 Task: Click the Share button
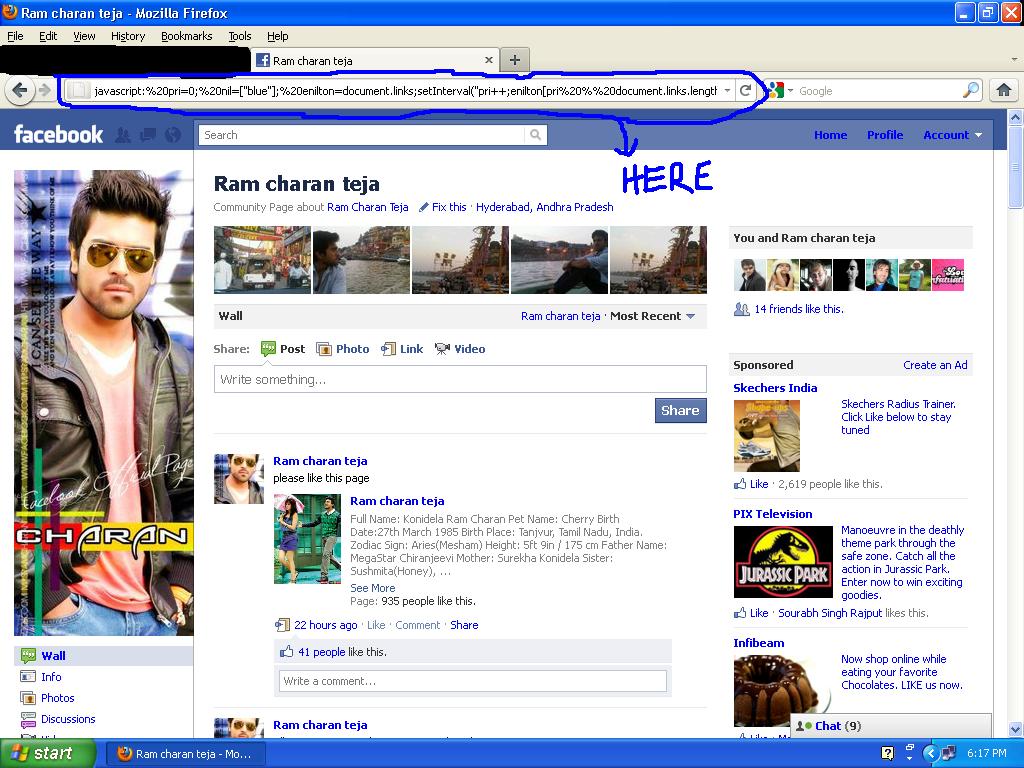pos(680,410)
